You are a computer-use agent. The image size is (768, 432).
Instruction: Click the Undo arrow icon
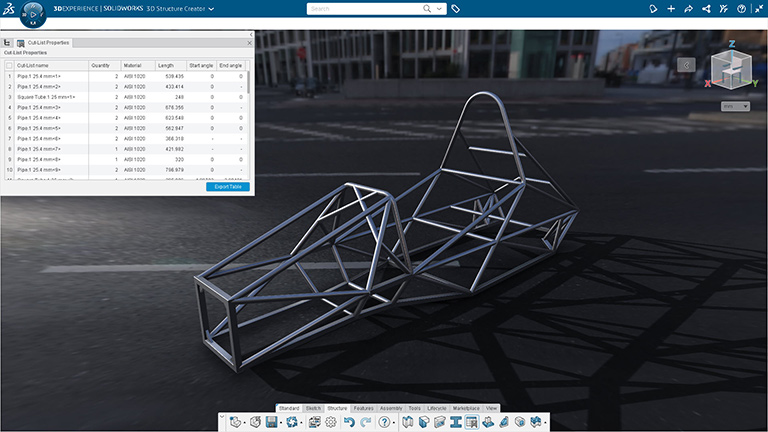348,422
